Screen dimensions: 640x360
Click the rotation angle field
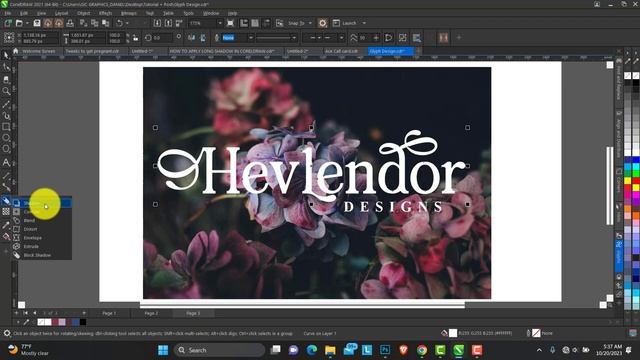coord(162,38)
